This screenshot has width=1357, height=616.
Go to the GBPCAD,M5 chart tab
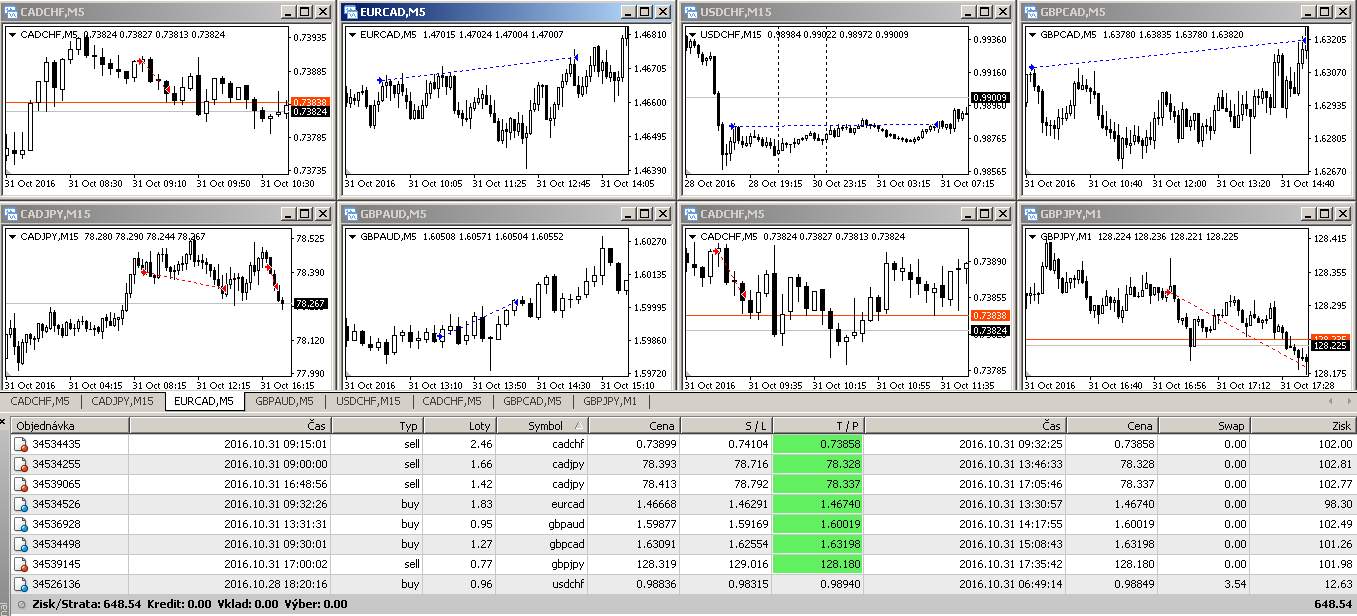point(532,401)
